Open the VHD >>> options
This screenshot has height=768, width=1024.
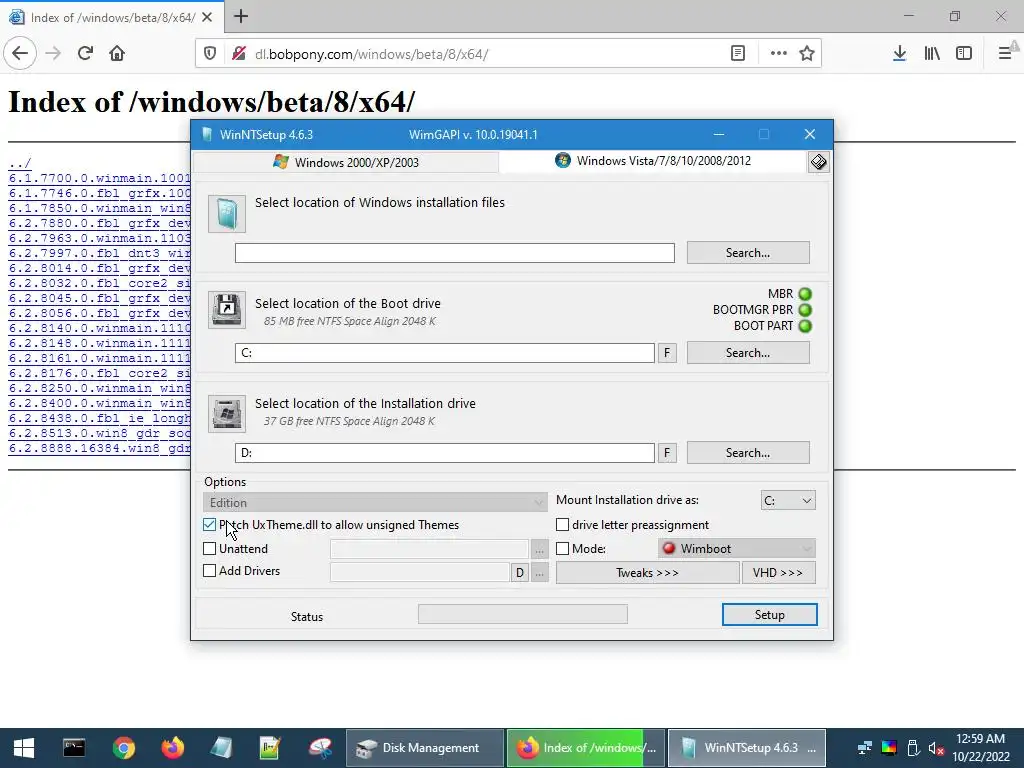(778, 573)
